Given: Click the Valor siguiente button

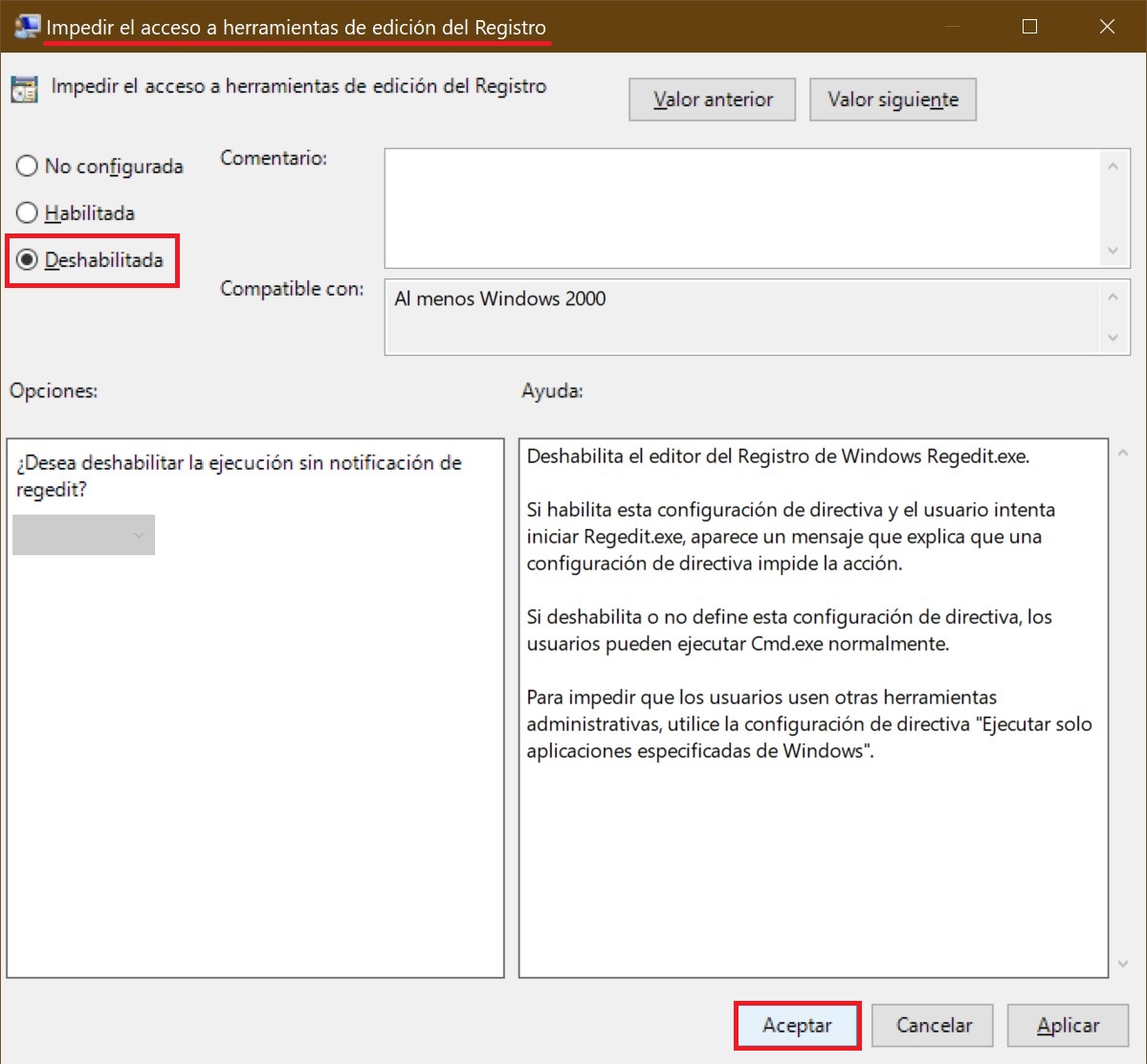Looking at the screenshot, I should (892, 100).
